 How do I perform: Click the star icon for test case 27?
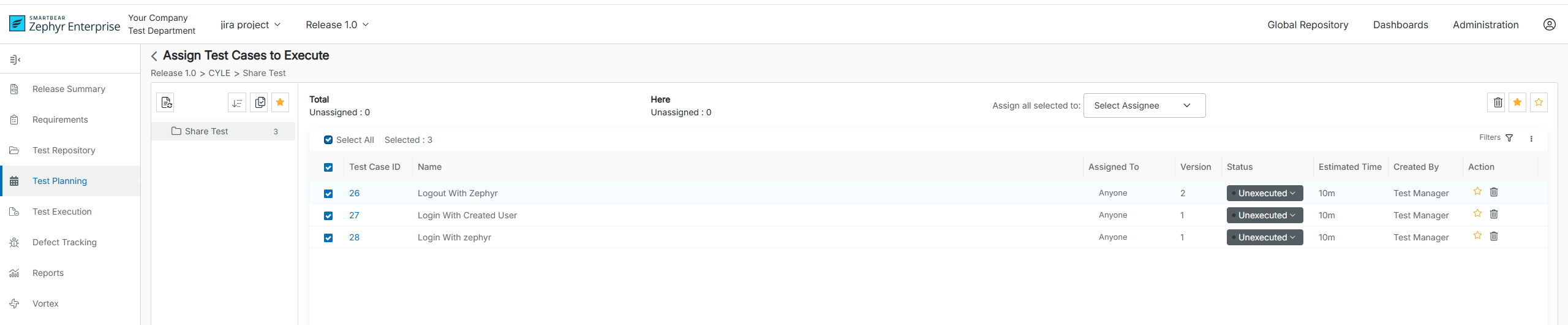tap(1477, 214)
